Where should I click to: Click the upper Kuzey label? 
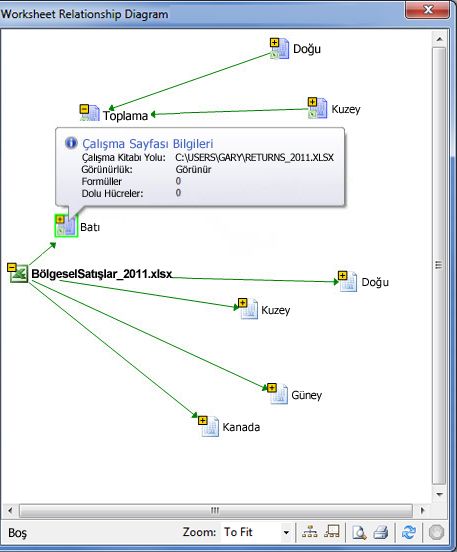tap(346, 109)
